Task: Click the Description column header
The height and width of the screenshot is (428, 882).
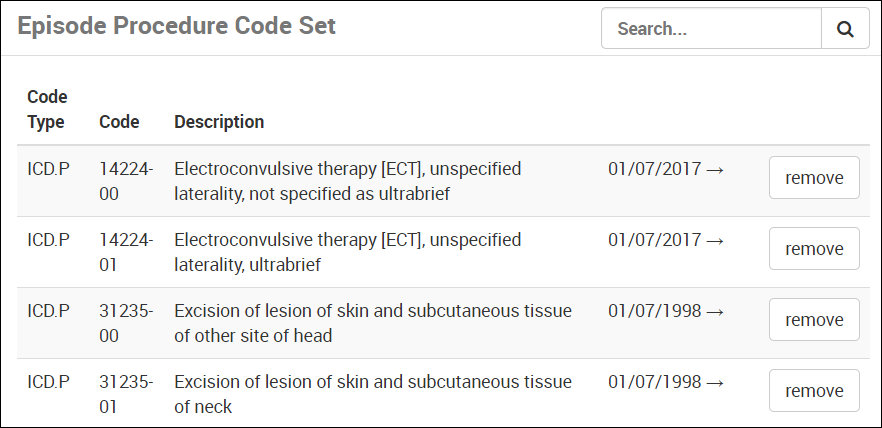Action: coord(219,122)
